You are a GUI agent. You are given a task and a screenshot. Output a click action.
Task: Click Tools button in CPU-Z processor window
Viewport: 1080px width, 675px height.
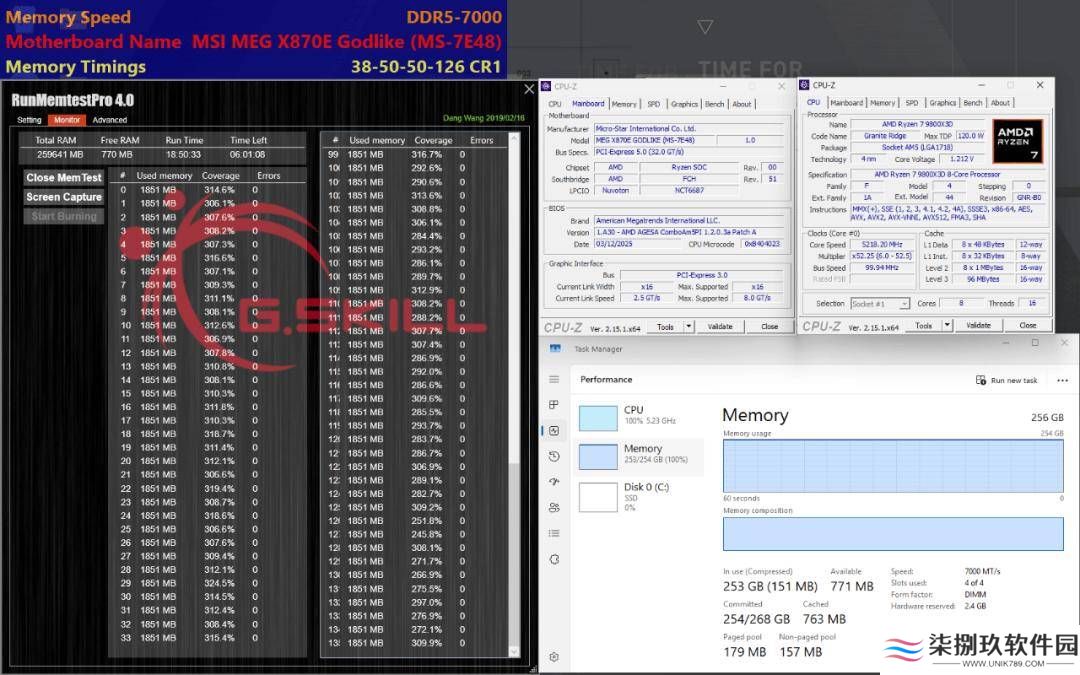pyautogui.click(x=924, y=325)
